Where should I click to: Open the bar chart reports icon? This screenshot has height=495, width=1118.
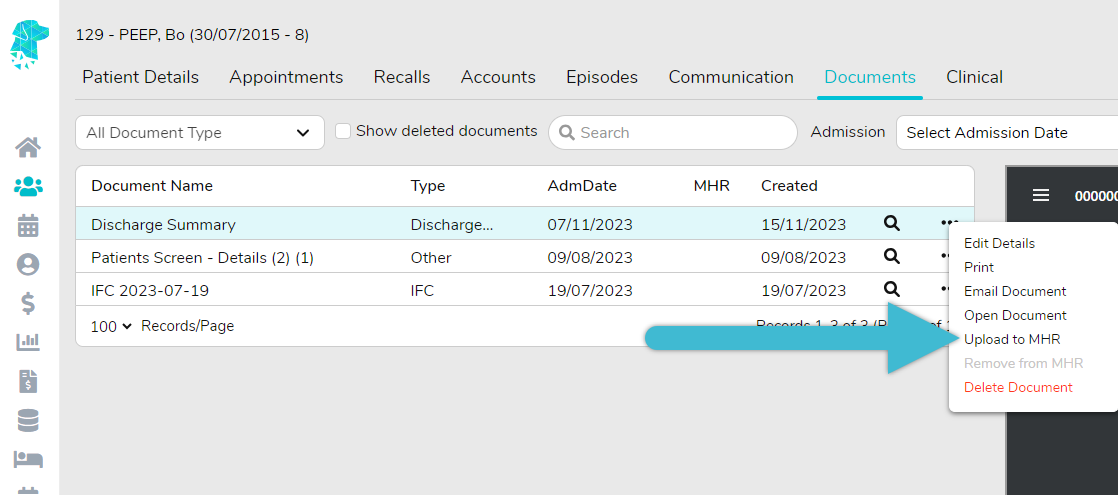pyautogui.click(x=28, y=342)
